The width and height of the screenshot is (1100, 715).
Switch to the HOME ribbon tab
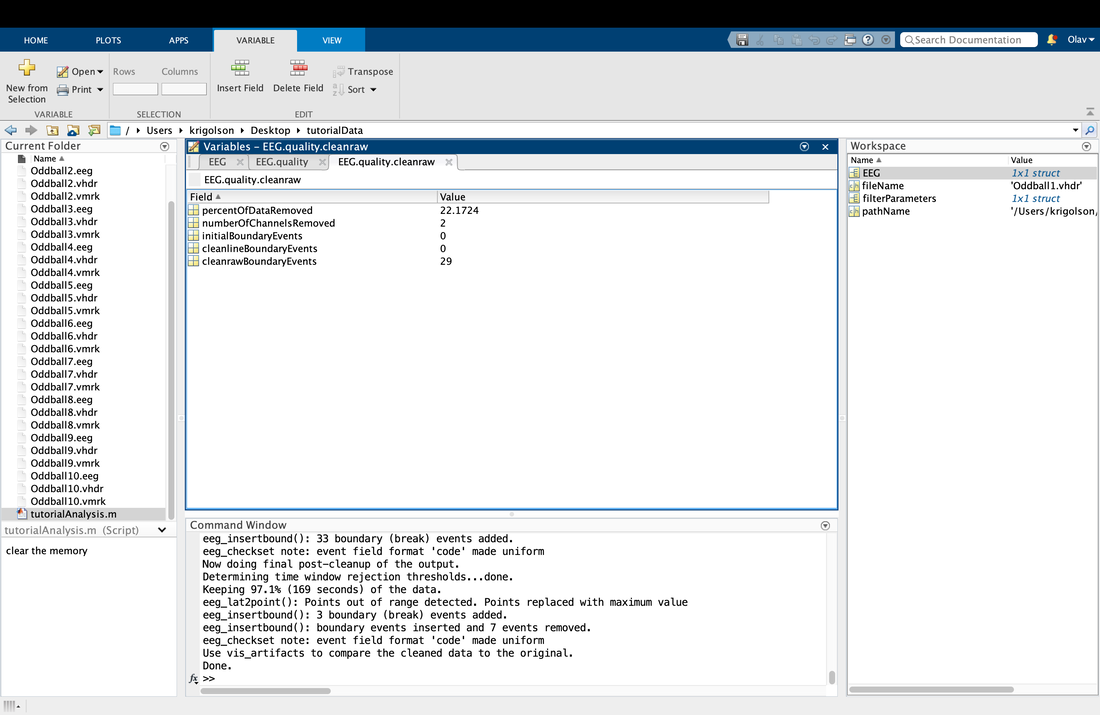[x=36, y=40]
